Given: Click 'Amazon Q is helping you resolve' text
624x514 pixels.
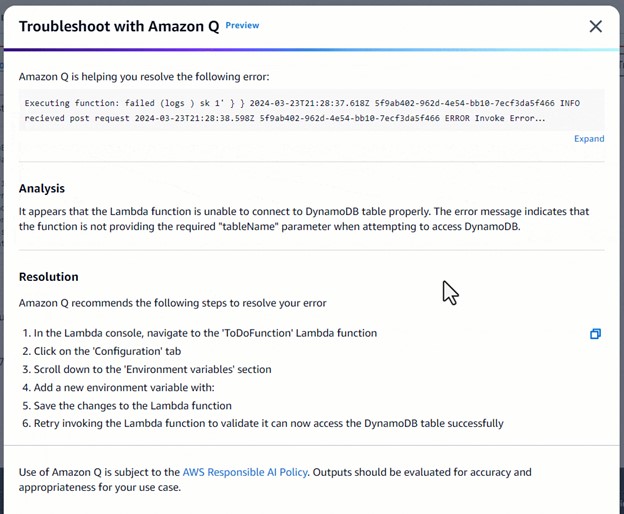Looking at the screenshot, I should [144, 76].
